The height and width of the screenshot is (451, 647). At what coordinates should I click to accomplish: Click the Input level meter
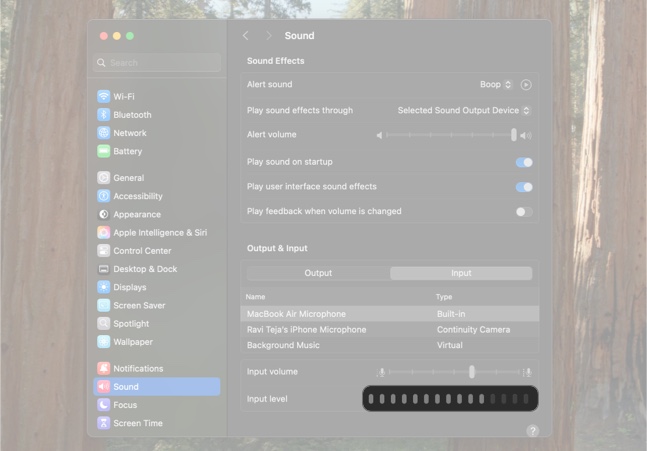pyautogui.click(x=450, y=399)
